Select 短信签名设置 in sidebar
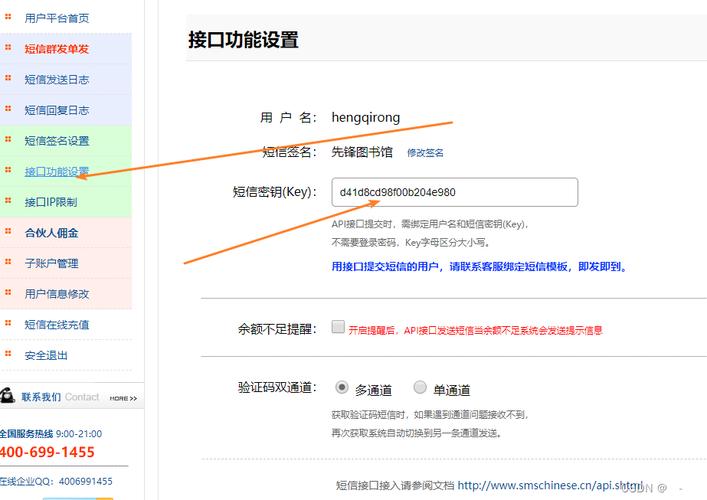 [57, 141]
